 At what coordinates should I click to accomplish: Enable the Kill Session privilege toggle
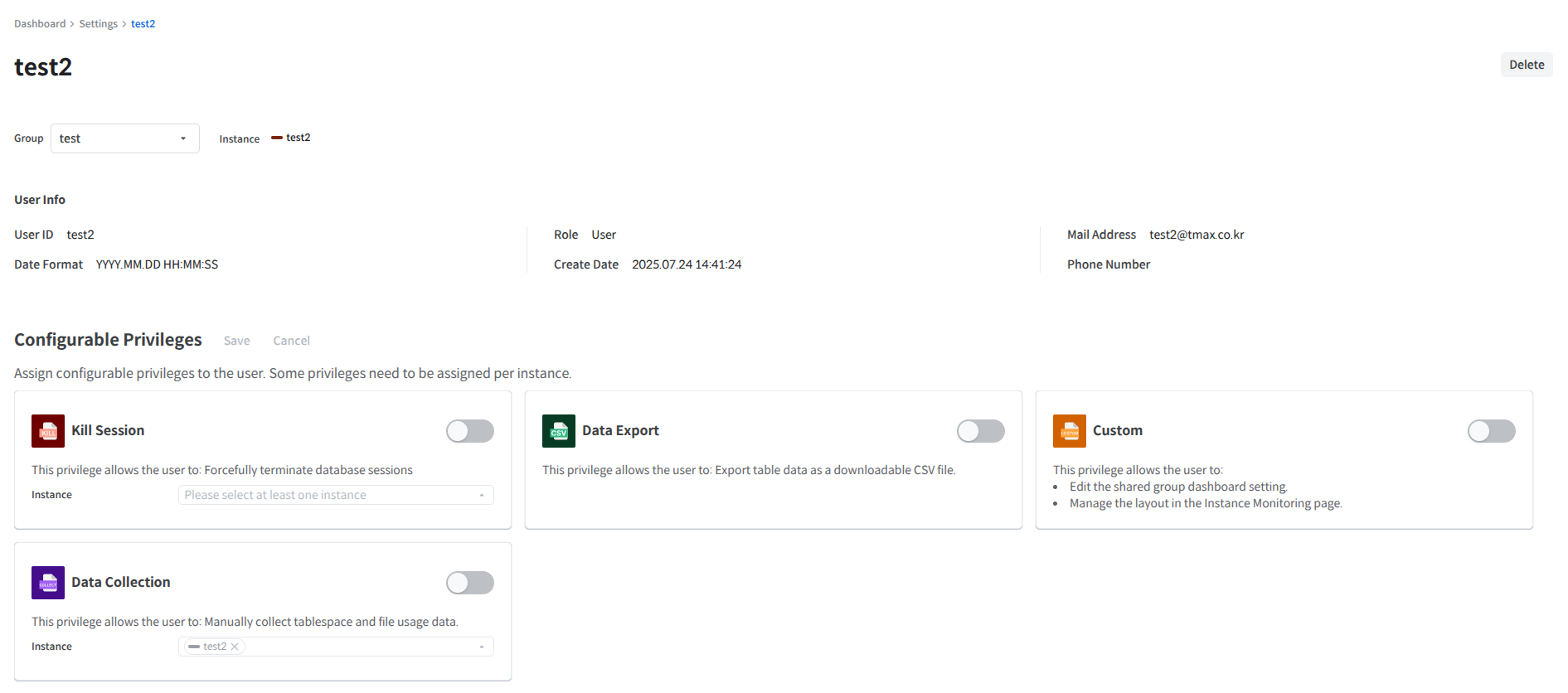point(469,431)
